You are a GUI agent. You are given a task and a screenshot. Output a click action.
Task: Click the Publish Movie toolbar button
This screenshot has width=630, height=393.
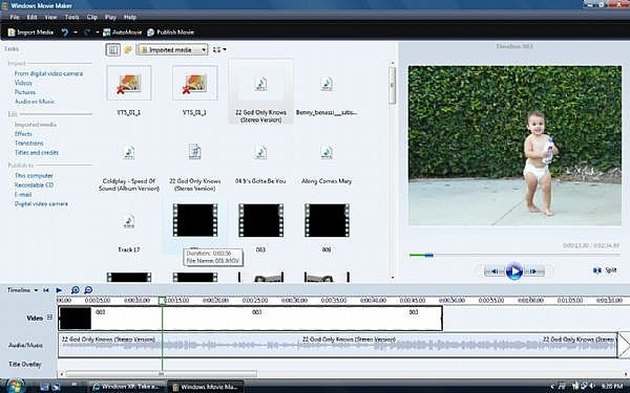pyautogui.click(x=171, y=32)
